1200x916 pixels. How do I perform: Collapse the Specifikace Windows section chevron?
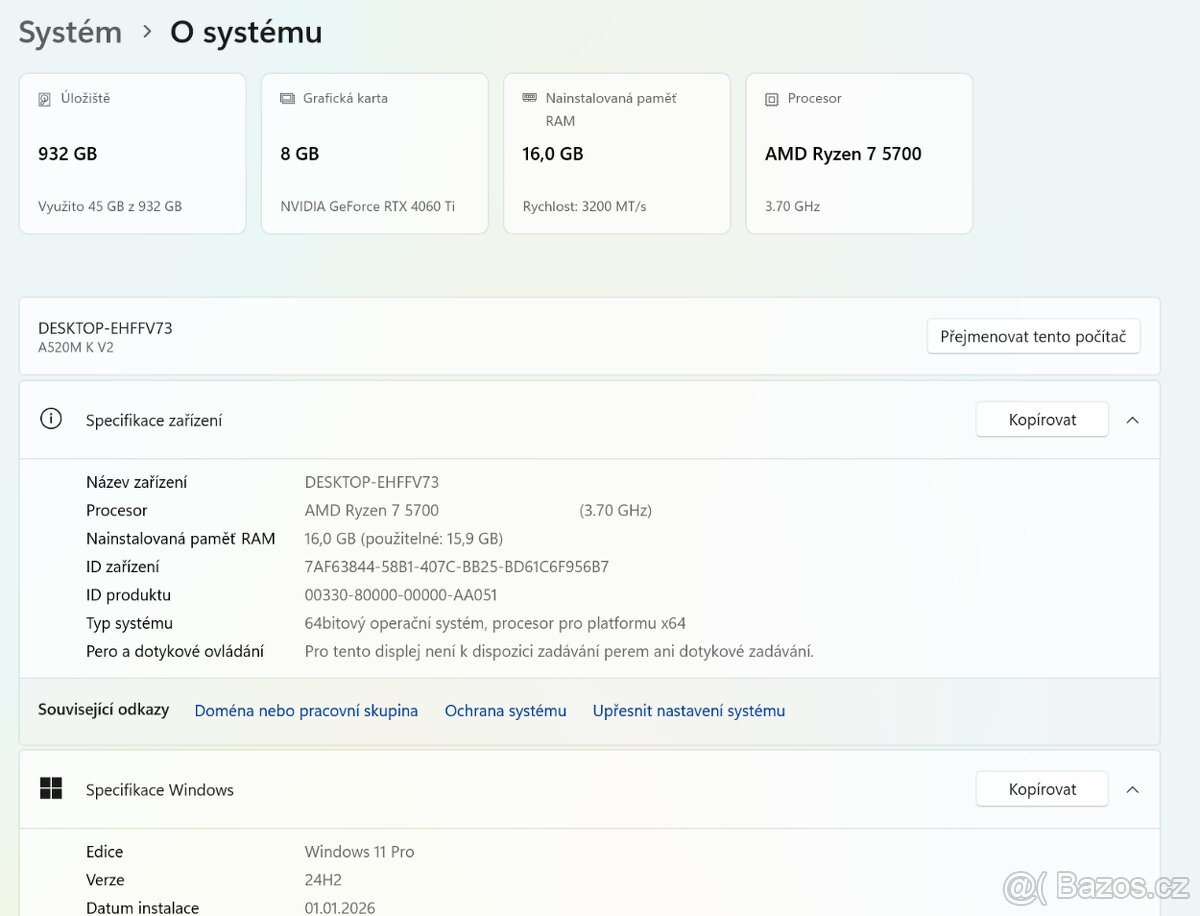click(x=1132, y=789)
